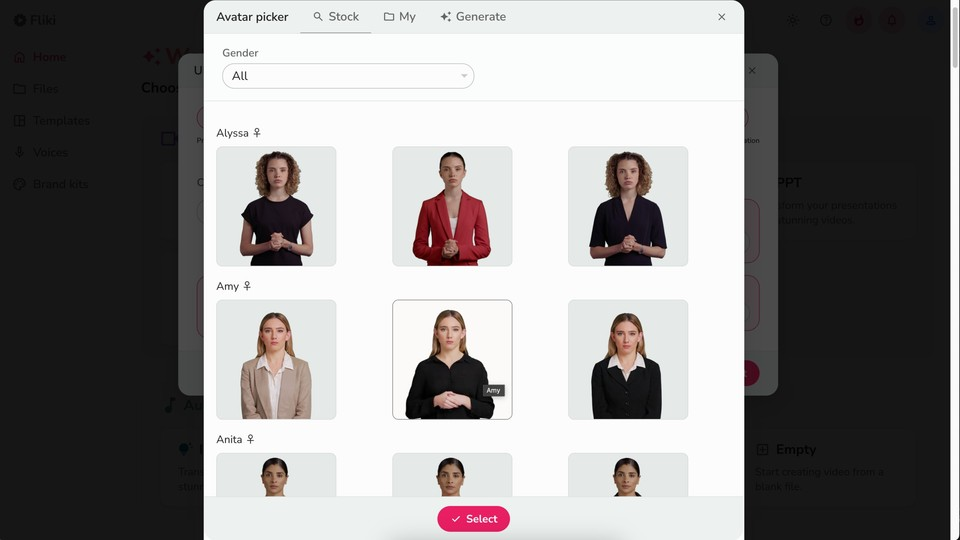Choose Amy avatar in beige blazer

pos(276,359)
